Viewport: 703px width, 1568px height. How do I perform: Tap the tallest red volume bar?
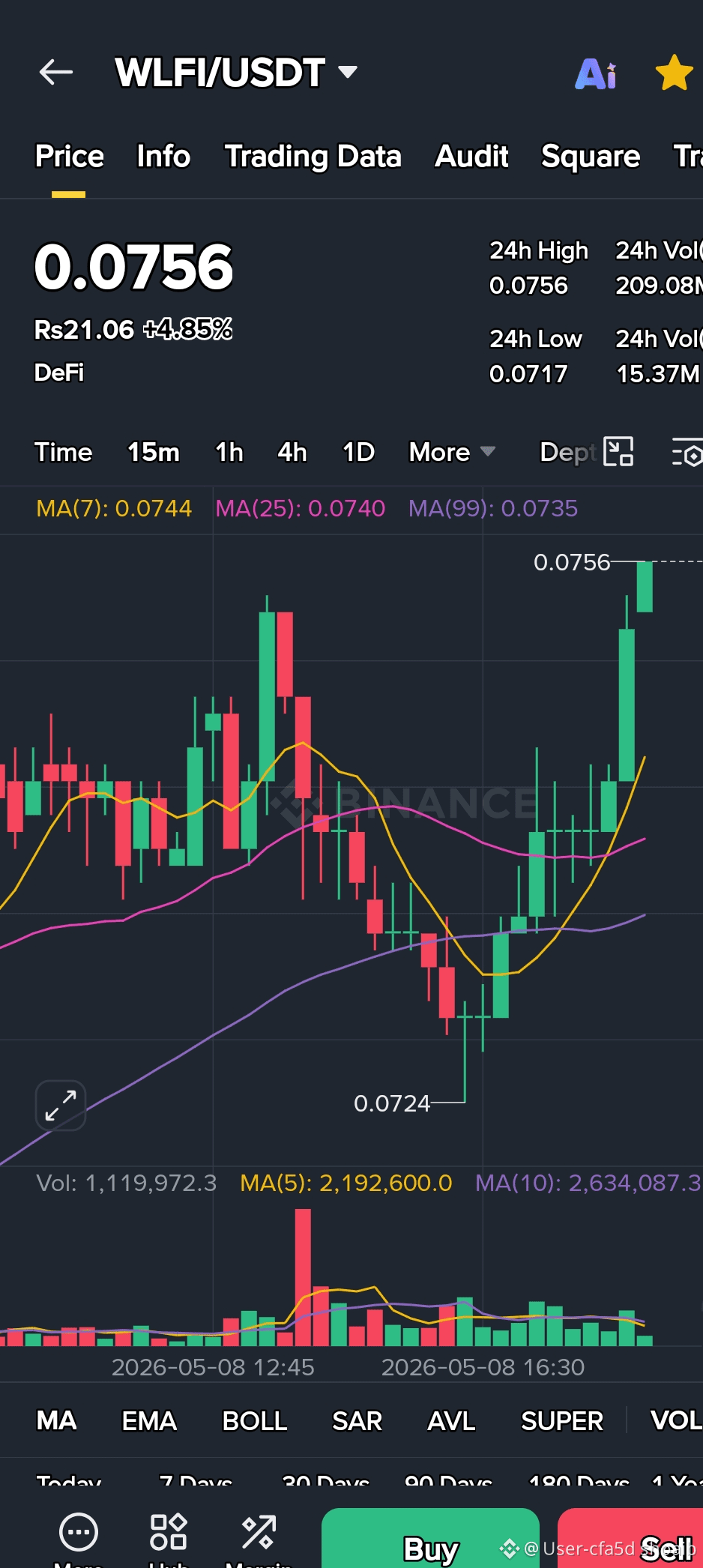coord(303,1277)
